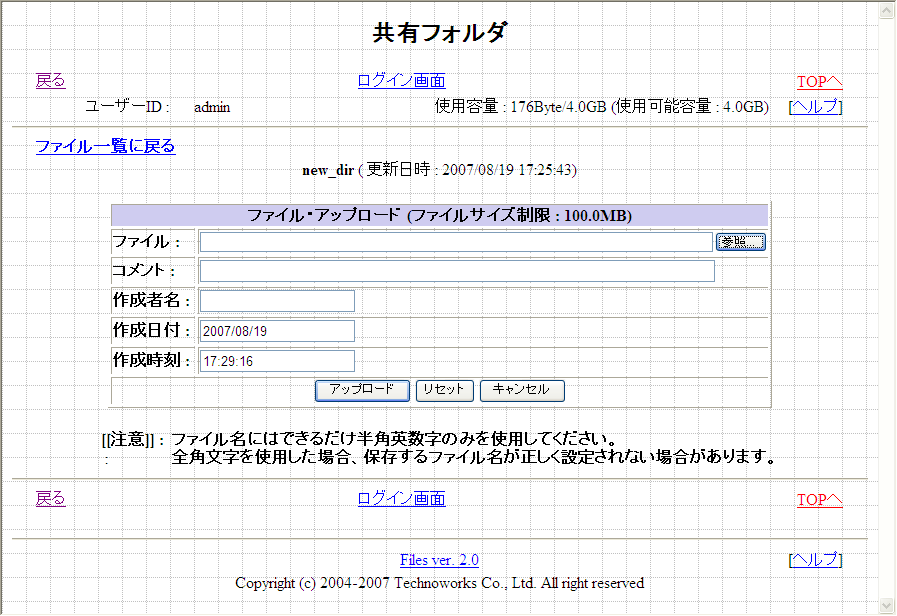Select the 作成者名 input box
This screenshot has width=897, height=616.
tap(277, 301)
